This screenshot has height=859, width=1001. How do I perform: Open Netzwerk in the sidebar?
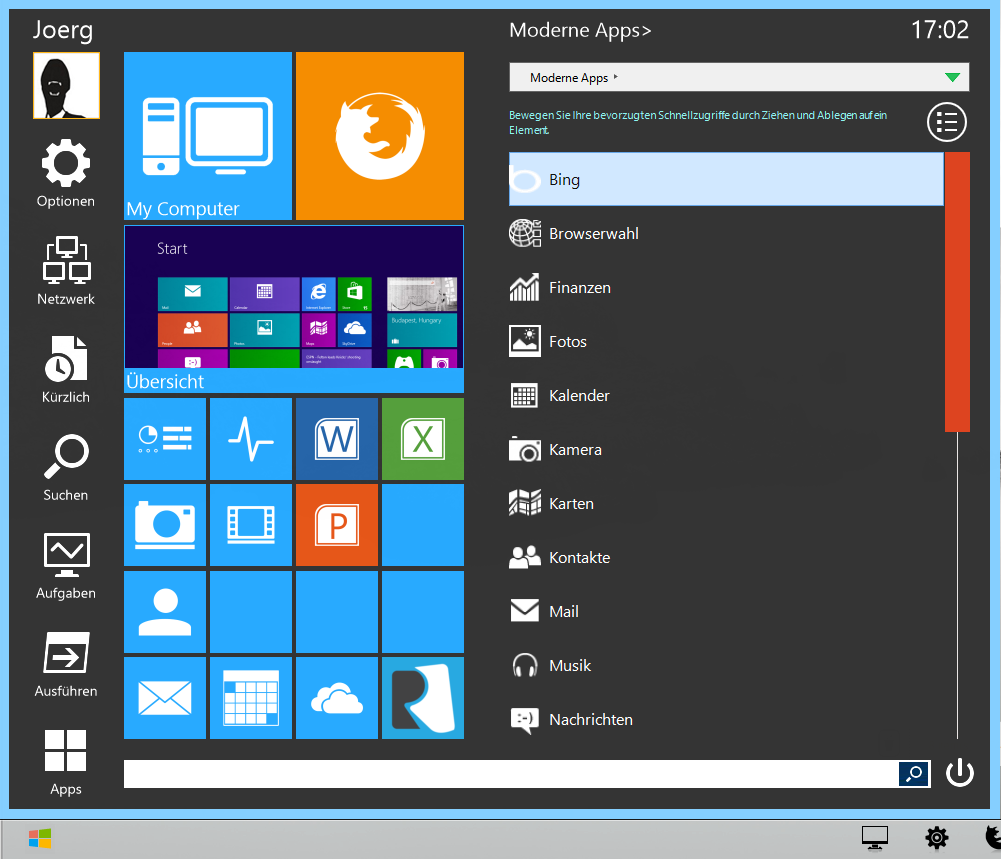point(66,271)
